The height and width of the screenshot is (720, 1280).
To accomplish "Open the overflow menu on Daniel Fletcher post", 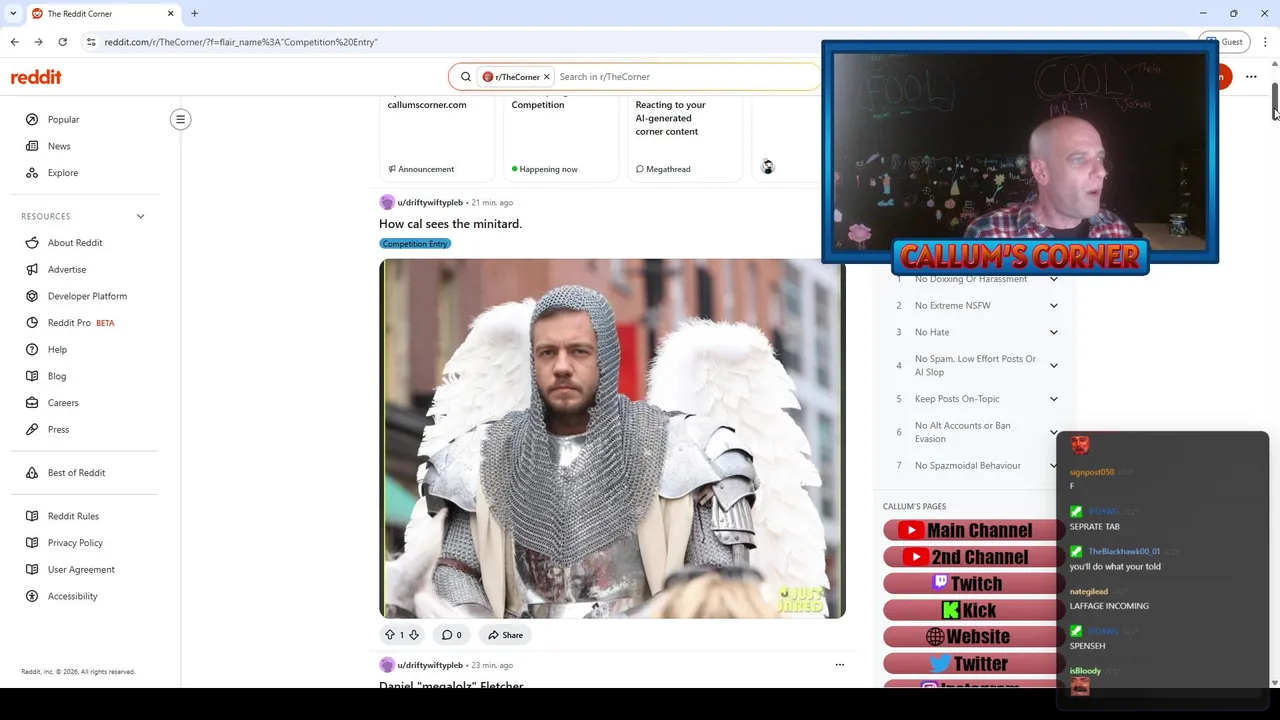I will coord(839,664).
